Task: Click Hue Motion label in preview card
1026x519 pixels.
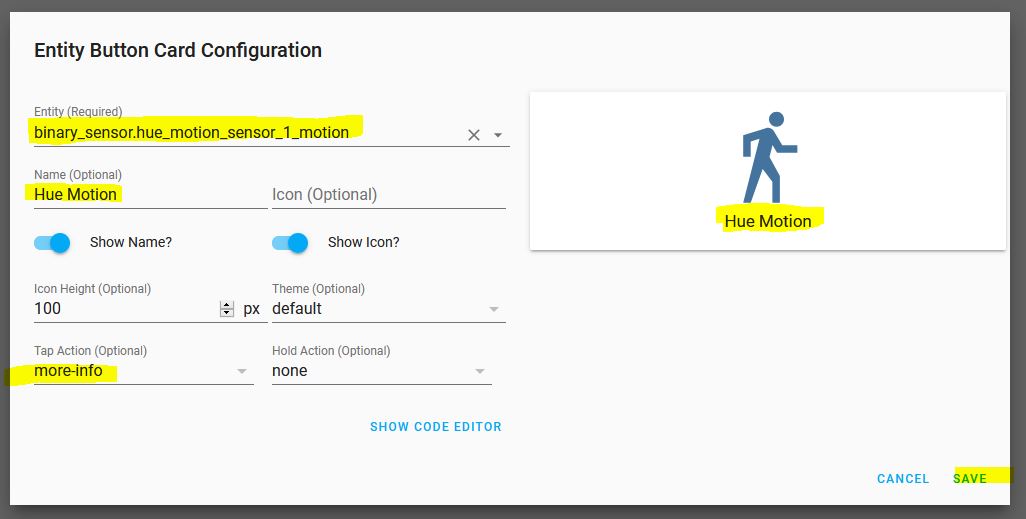Action: (768, 221)
